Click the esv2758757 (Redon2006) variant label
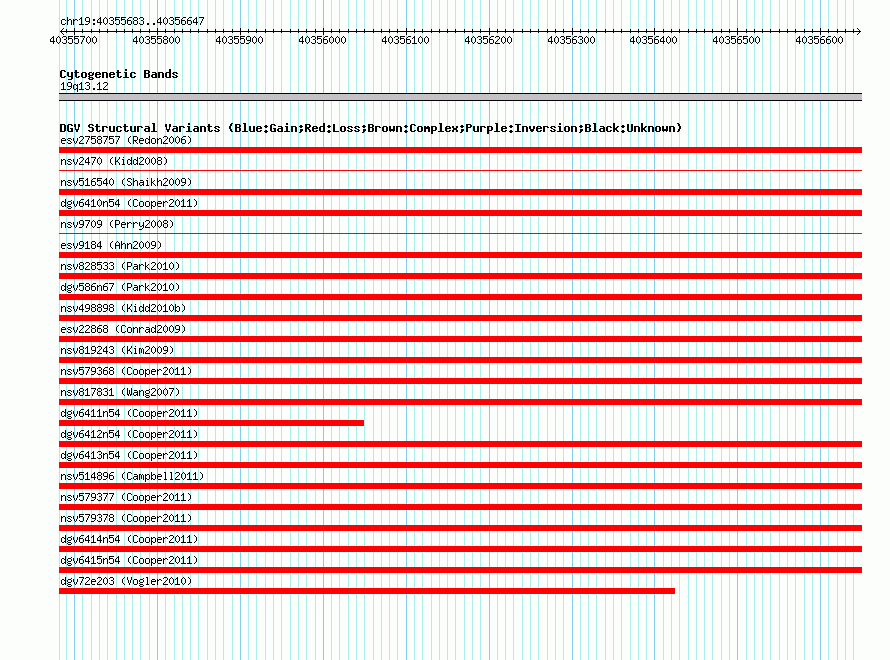 coord(126,140)
